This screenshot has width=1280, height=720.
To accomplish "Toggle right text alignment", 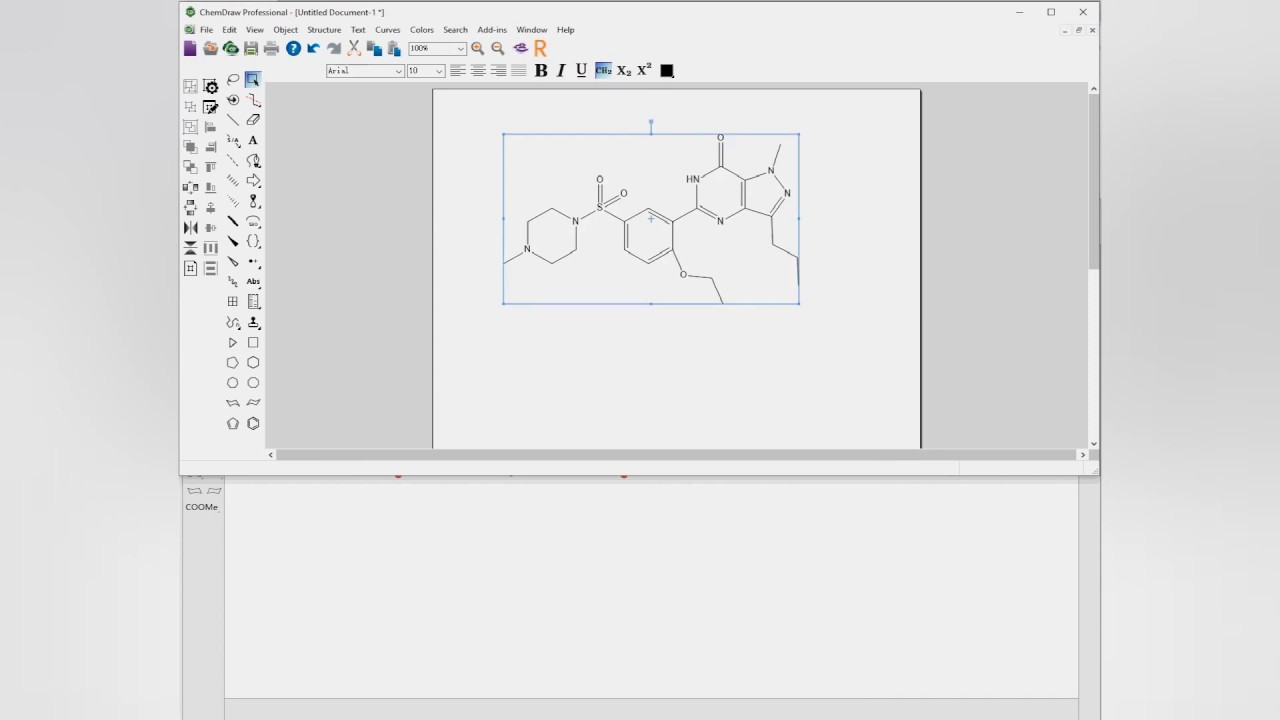I will click(498, 70).
